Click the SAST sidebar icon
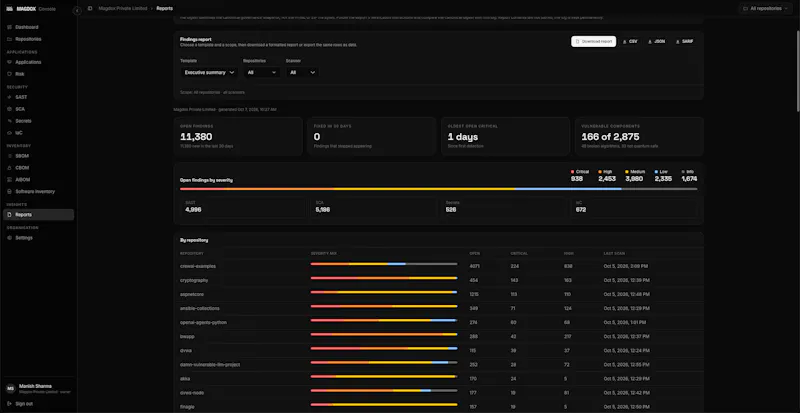This screenshot has height=413, width=800. pos(10,97)
